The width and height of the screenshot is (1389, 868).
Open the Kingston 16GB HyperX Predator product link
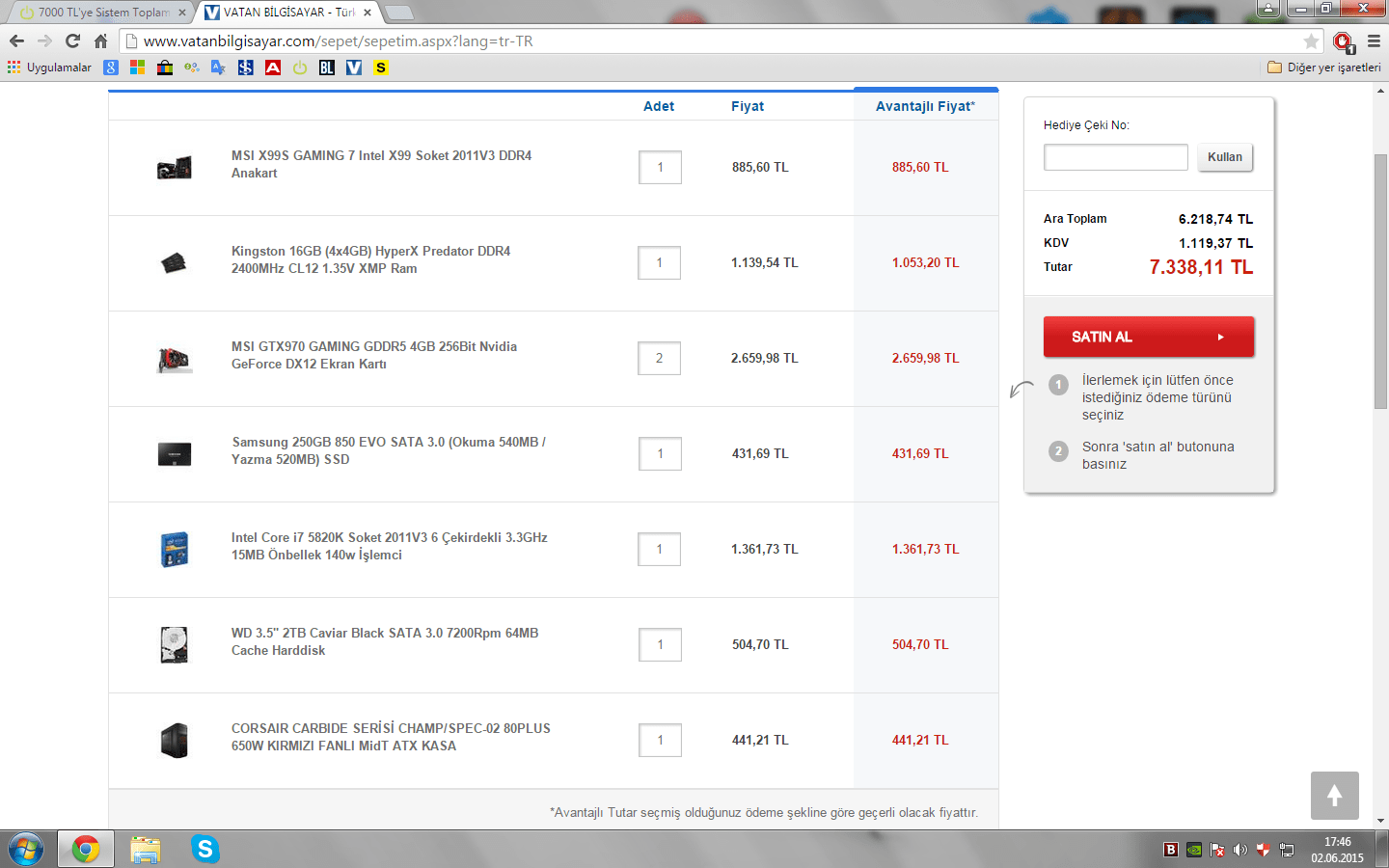coord(371,259)
